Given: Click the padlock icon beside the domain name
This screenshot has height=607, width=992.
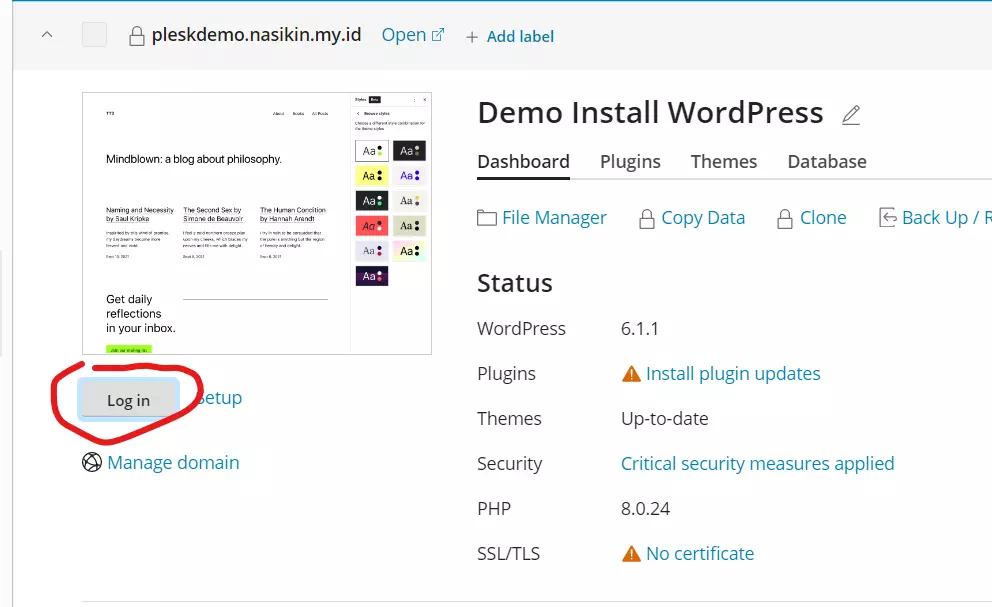Looking at the screenshot, I should (137, 36).
